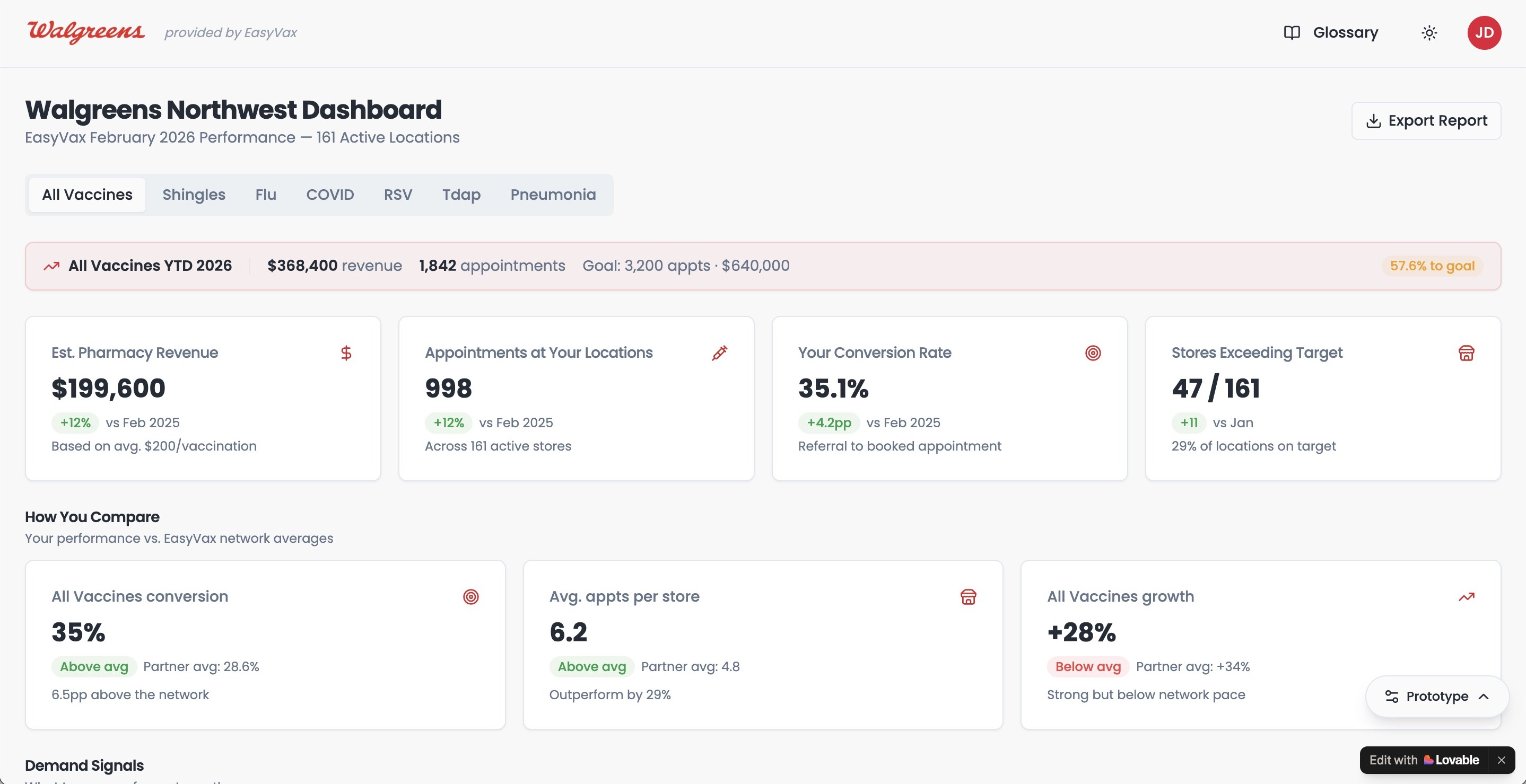Click the Prototype button label
Screen dimensions: 1526x784
[1437, 697]
